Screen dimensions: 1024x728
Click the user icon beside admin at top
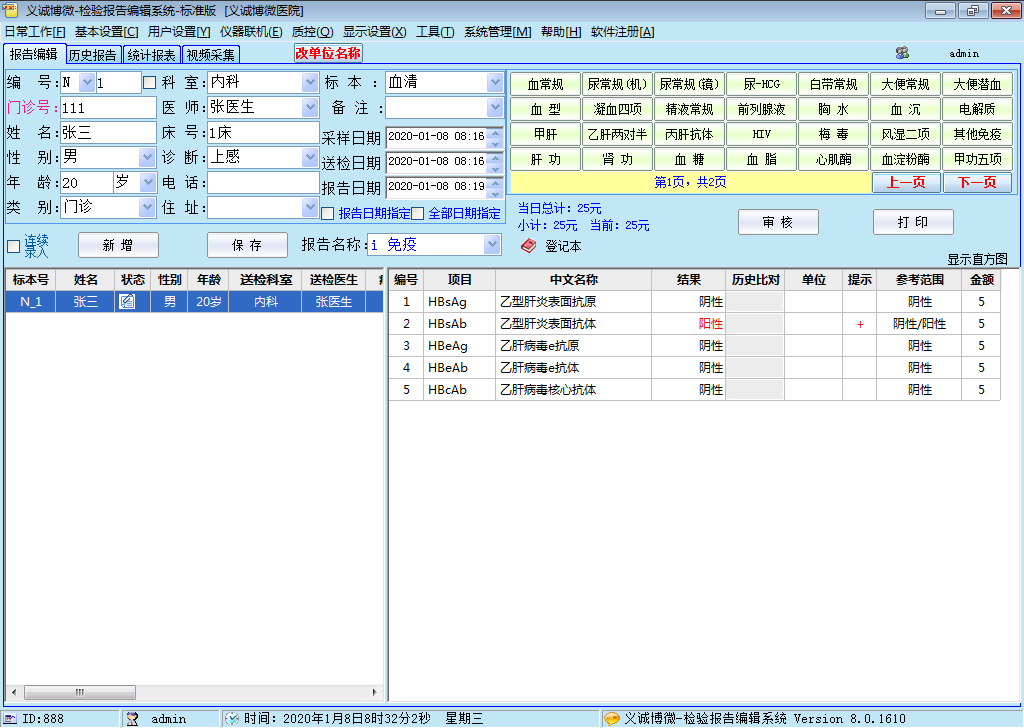902,53
